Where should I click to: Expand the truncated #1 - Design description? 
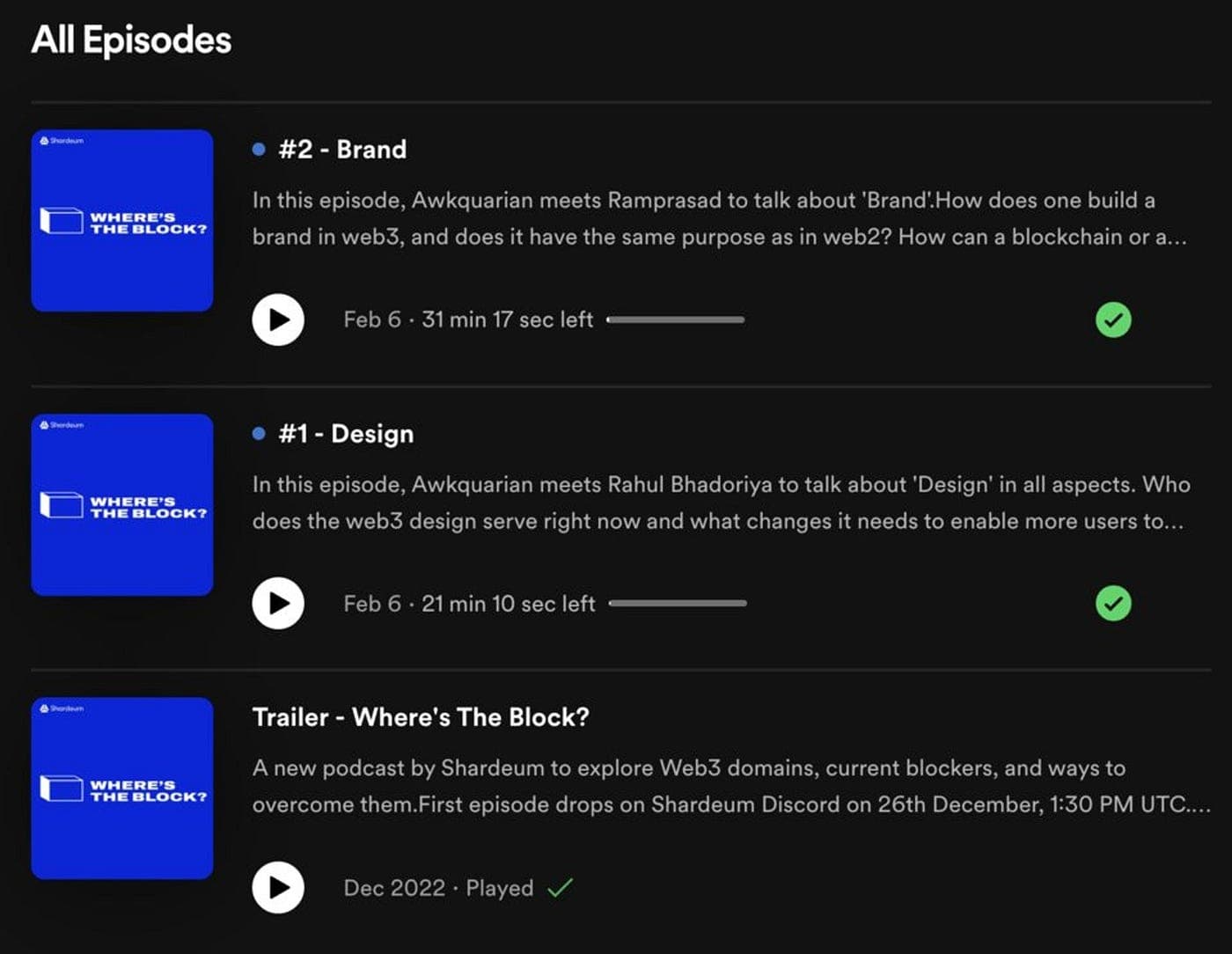coord(722,503)
